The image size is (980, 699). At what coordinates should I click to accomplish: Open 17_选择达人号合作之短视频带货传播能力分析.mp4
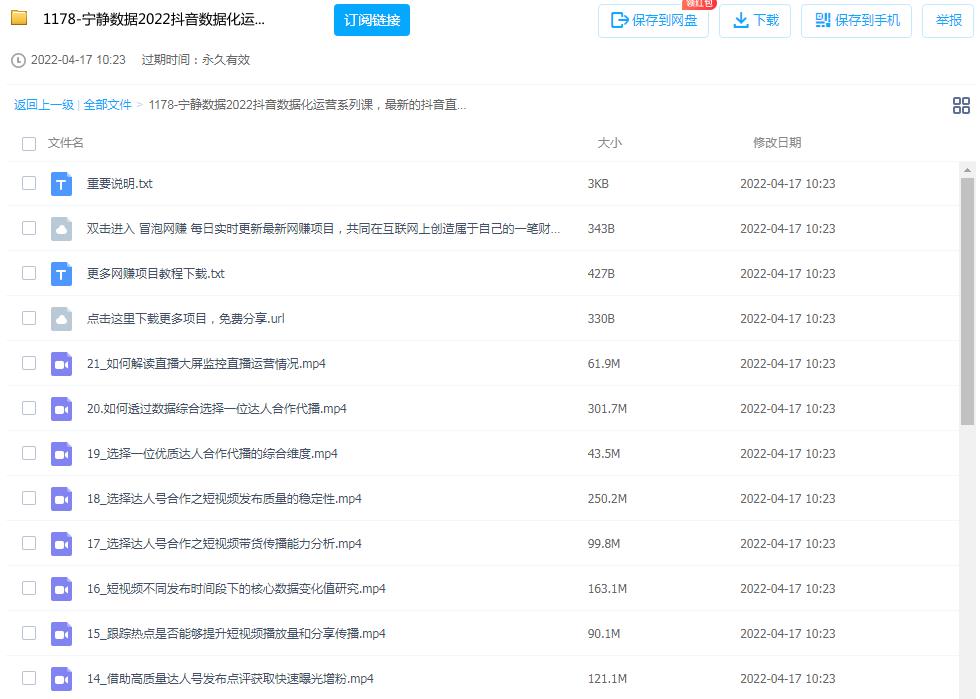click(x=224, y=544)
